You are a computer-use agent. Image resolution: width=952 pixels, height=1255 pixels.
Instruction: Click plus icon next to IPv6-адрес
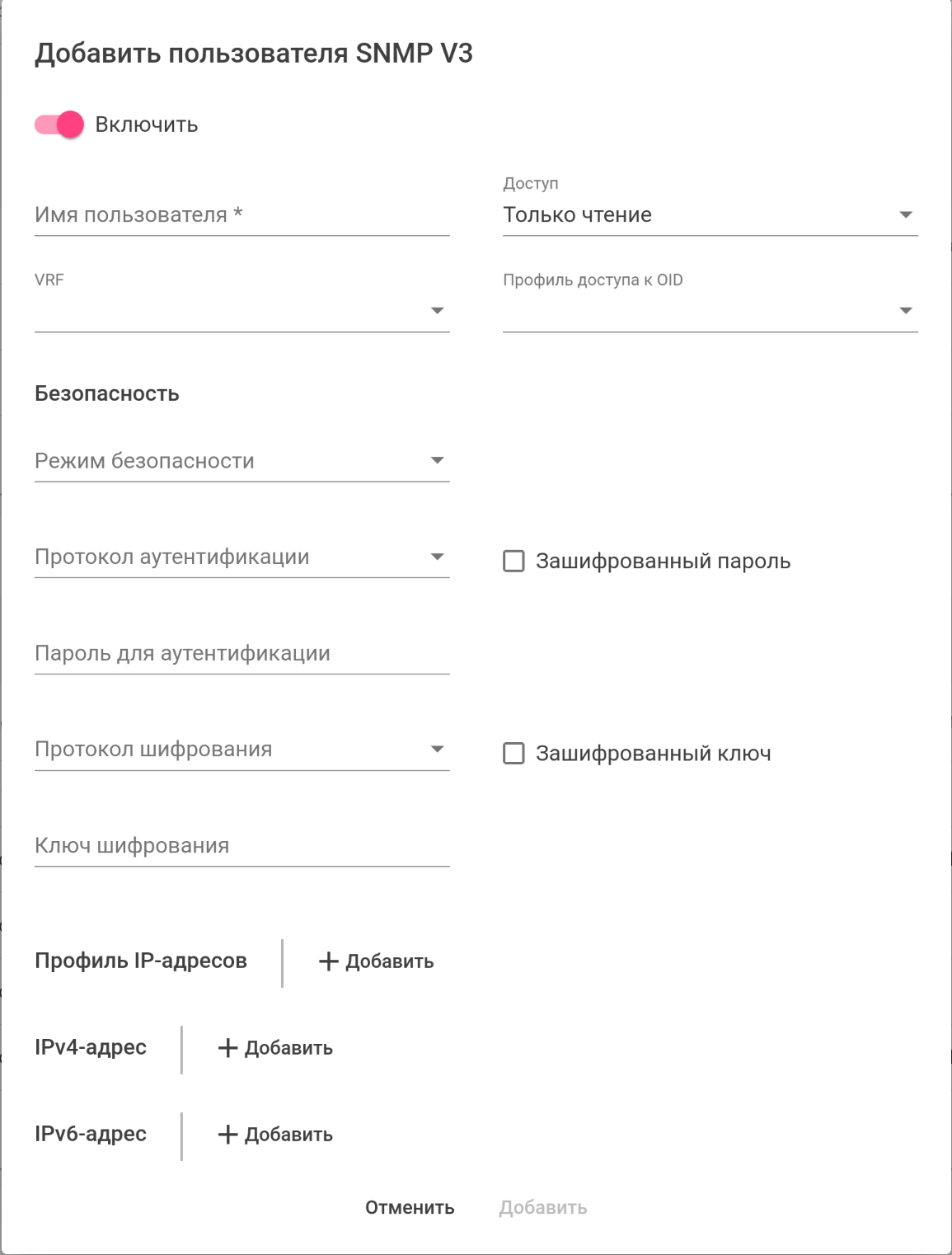(227, 1135)
